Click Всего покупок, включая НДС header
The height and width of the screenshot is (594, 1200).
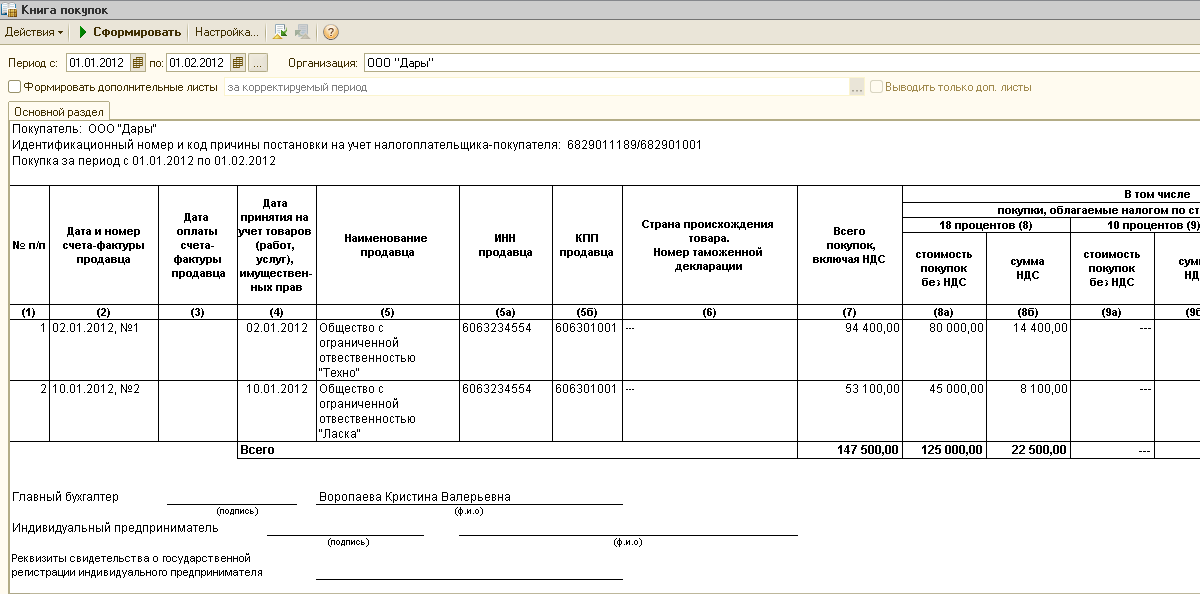point(850,245)
